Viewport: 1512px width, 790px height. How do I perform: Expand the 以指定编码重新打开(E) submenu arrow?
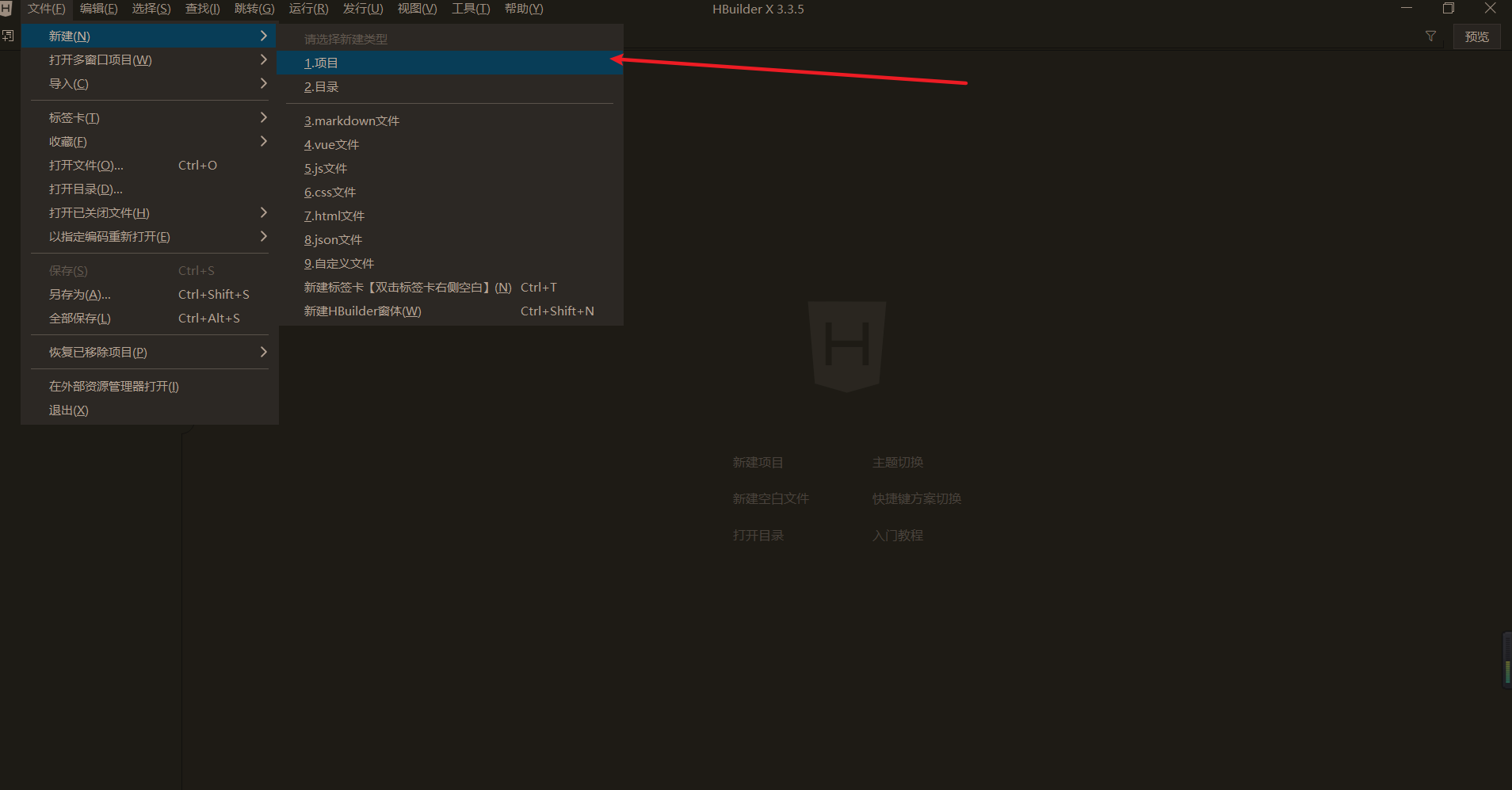click(263, 236)
